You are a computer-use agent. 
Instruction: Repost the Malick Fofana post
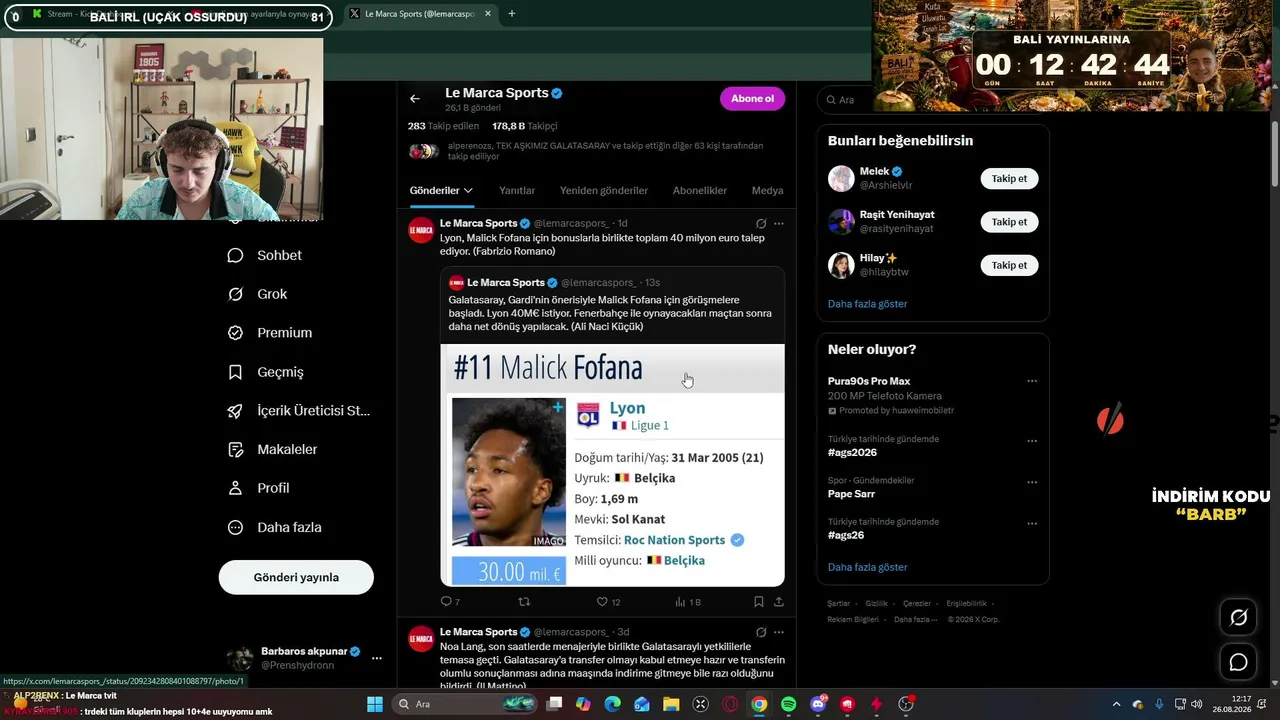click(523, 602)
